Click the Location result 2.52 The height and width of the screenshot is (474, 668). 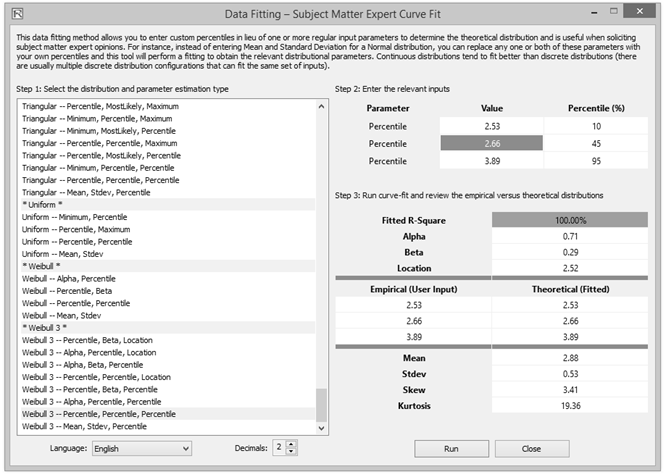(x=570, y=268)
